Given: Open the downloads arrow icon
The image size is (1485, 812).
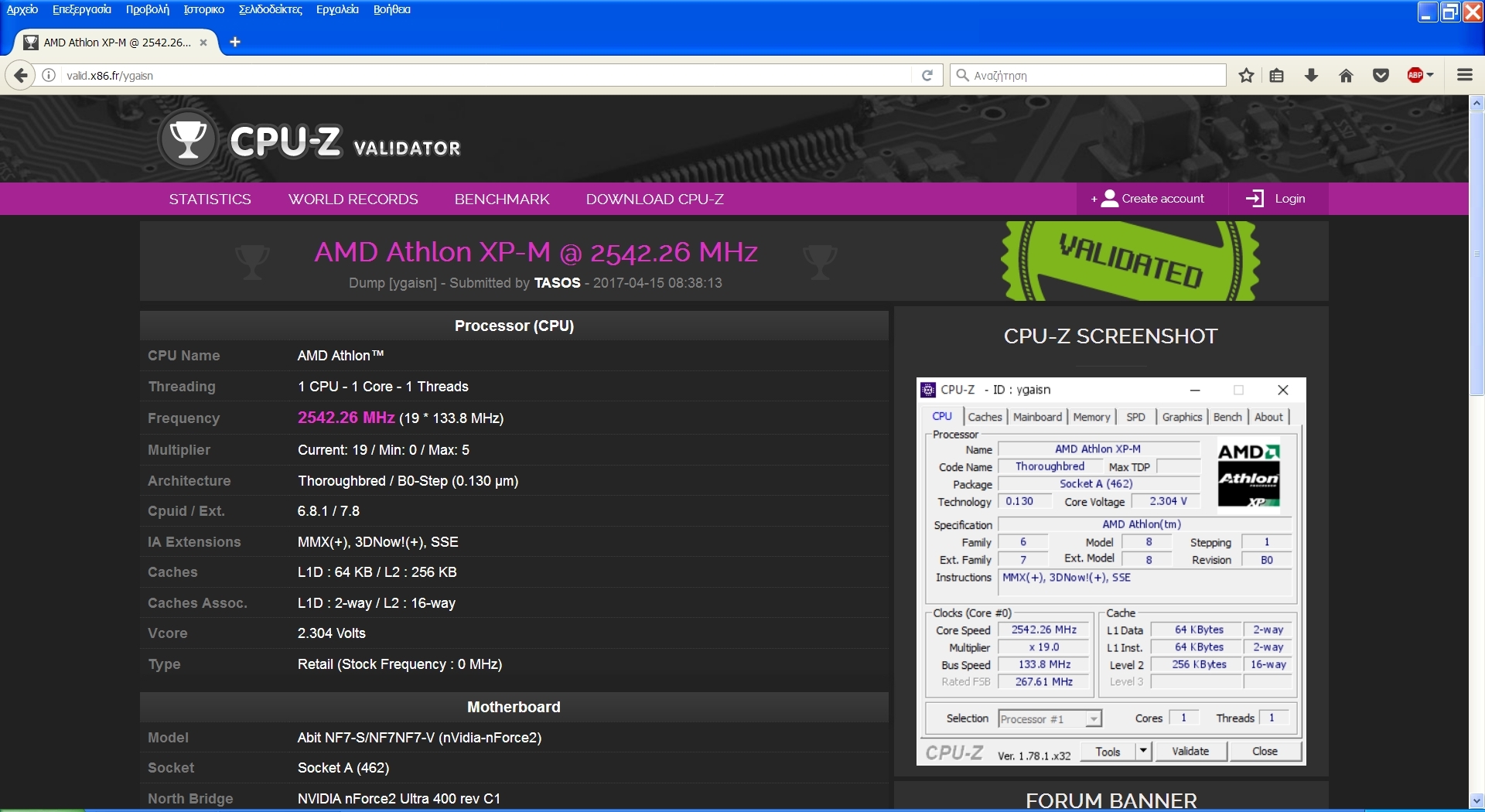Looking at the screenshot, I should coord(1311,75).
